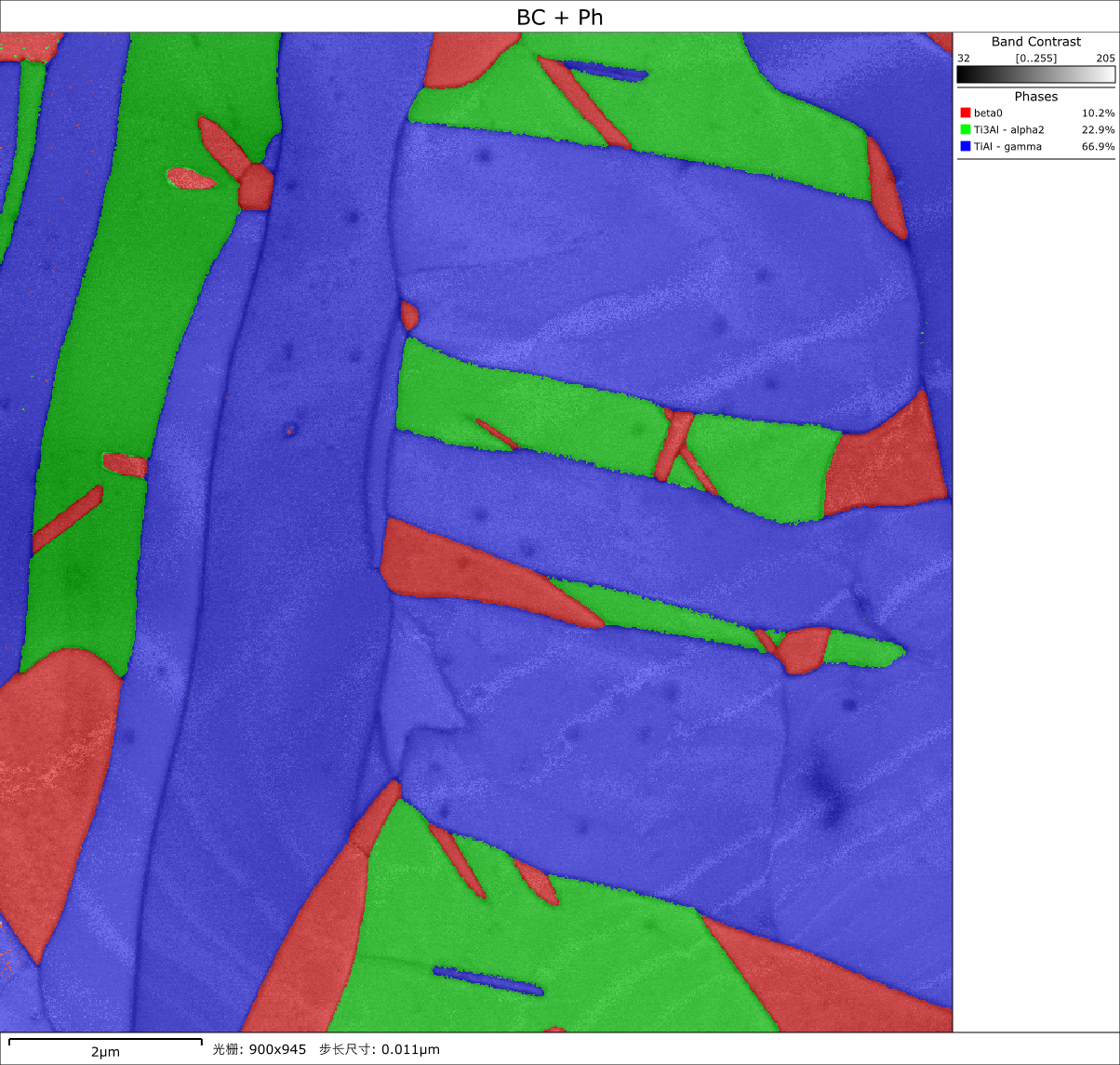Click the 66.9% gamma fraction value

tap(1098, 147)
